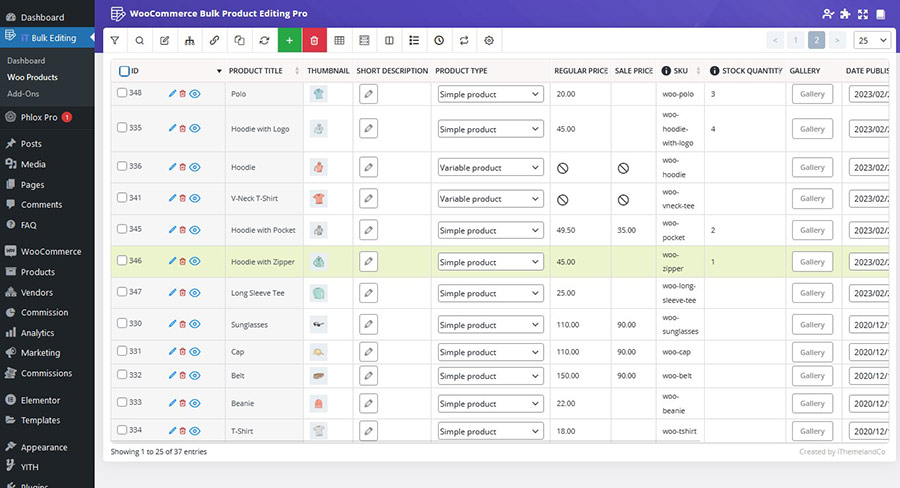900x488 pixels.
Task: View the Cap product with eye icon
Action: [195, 352]
